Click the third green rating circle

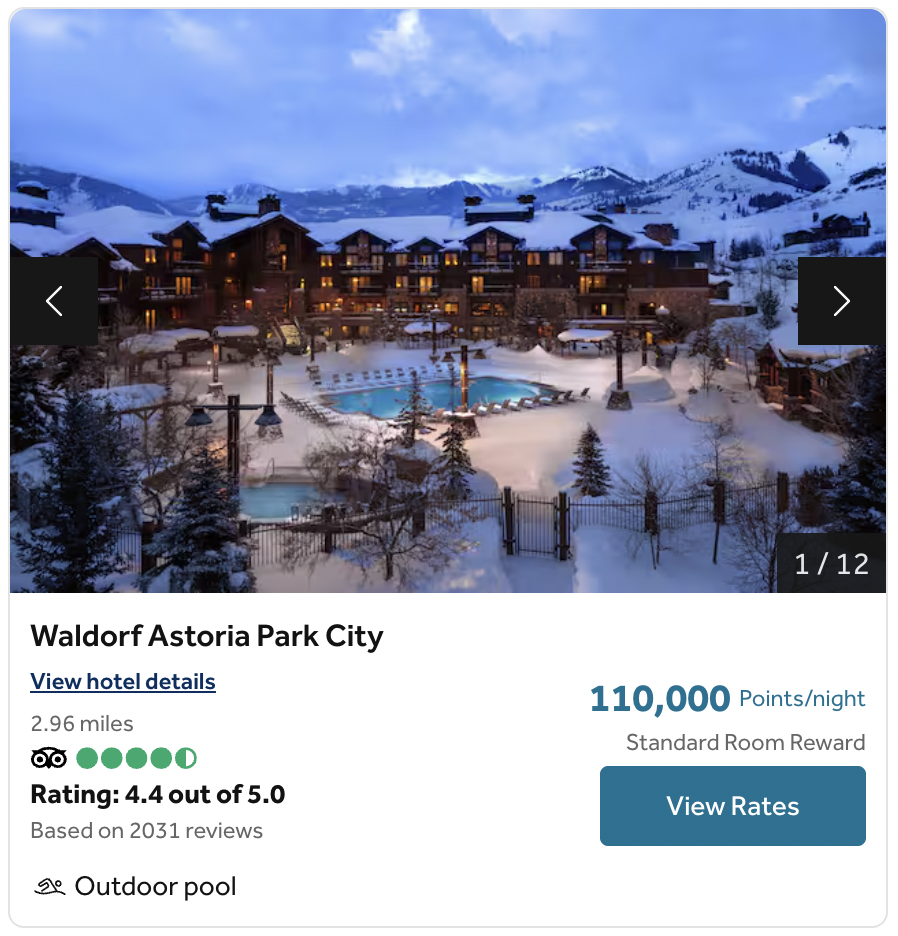click(136, 758)
